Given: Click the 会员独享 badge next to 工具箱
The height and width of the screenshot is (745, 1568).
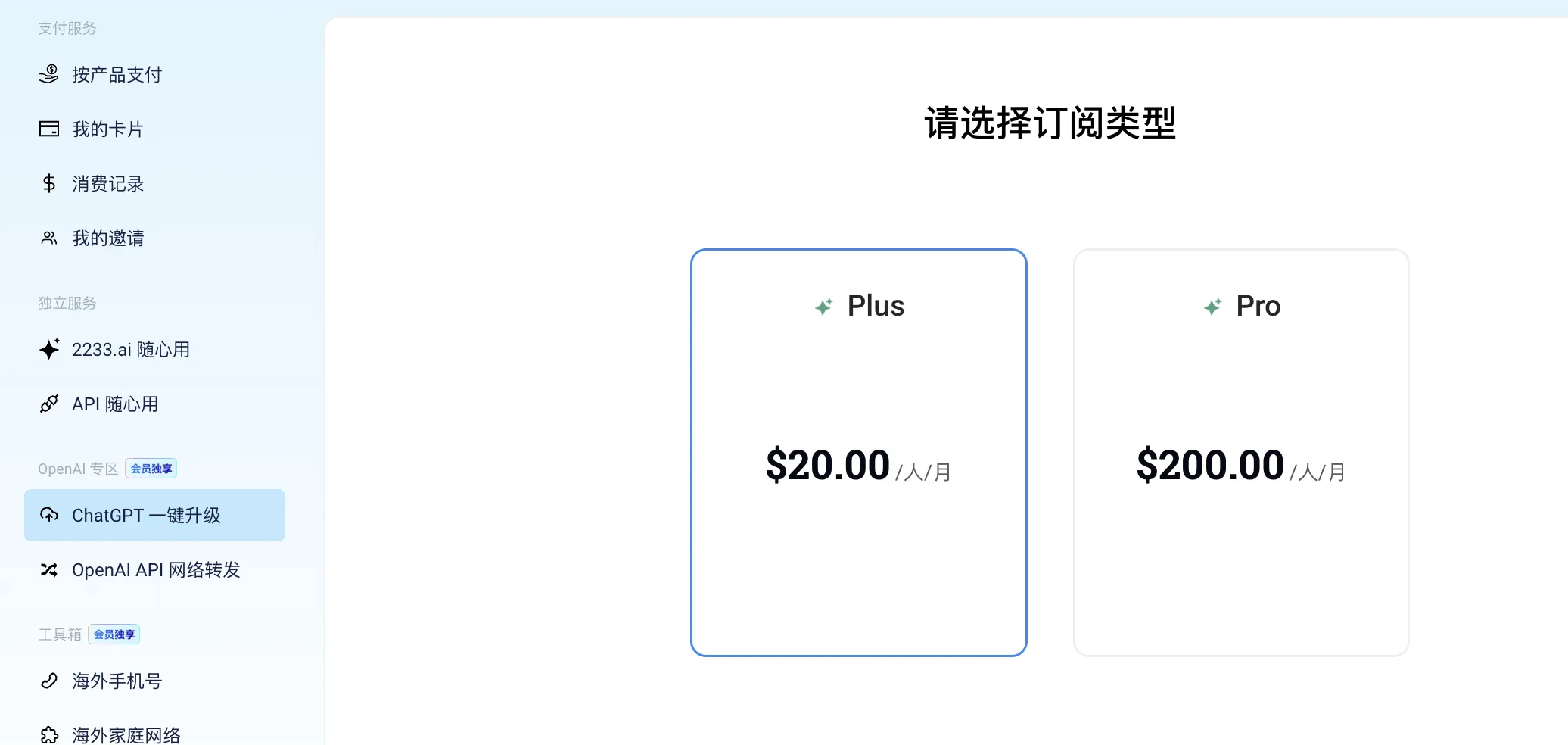Looking at the screenshot, I should point(114,634).
